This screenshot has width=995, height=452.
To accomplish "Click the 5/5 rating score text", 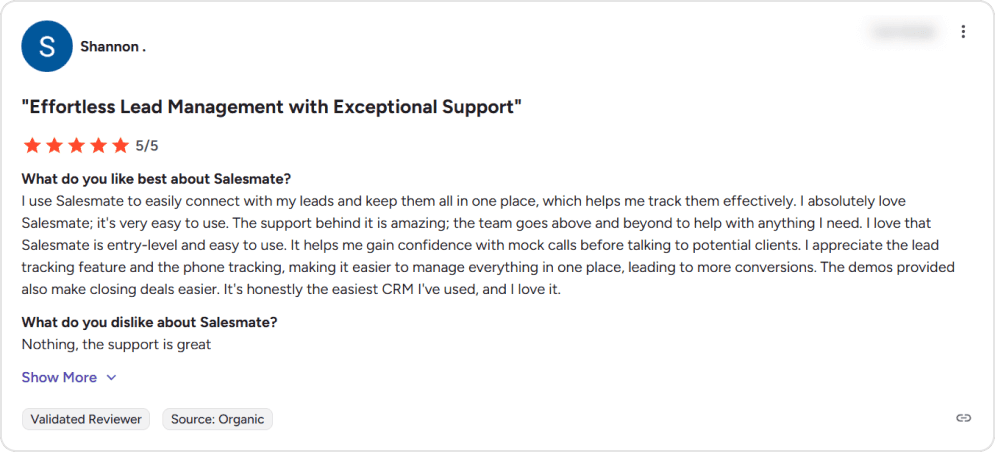I will click(147, 146).
